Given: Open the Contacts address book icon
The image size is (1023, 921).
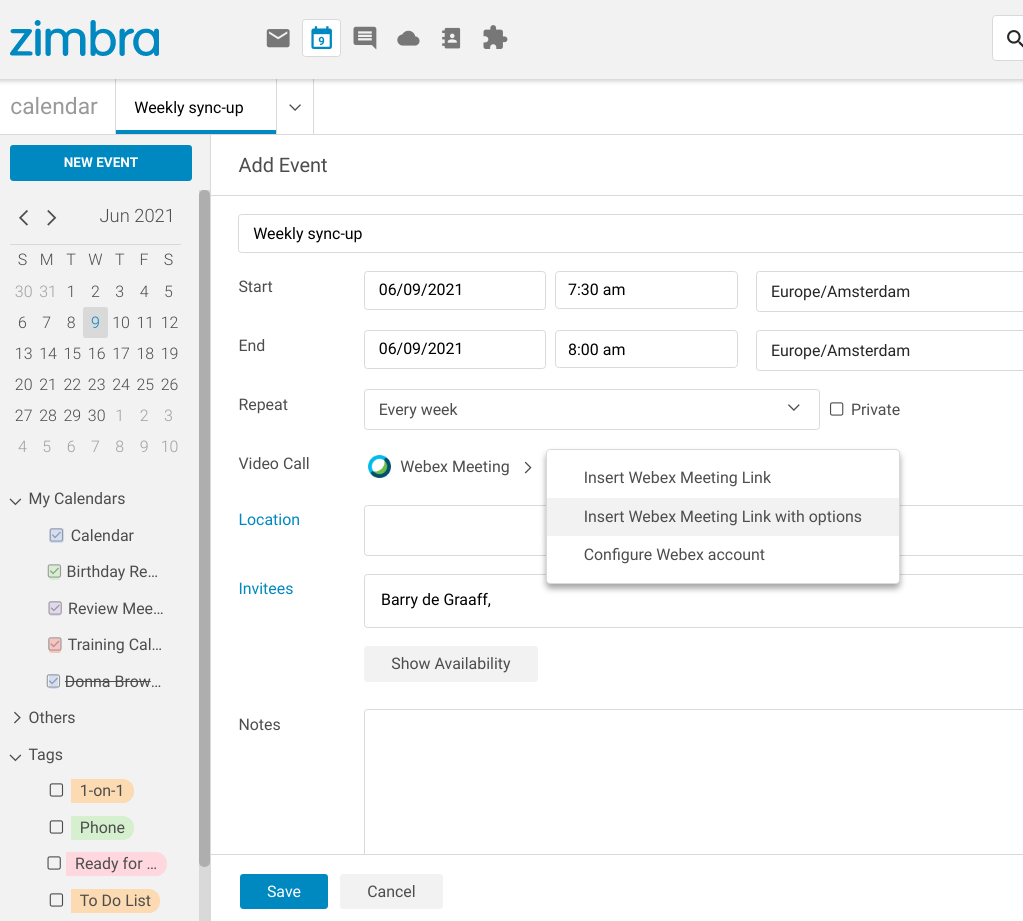Looking at the screenshot, I should click(451, 38).
